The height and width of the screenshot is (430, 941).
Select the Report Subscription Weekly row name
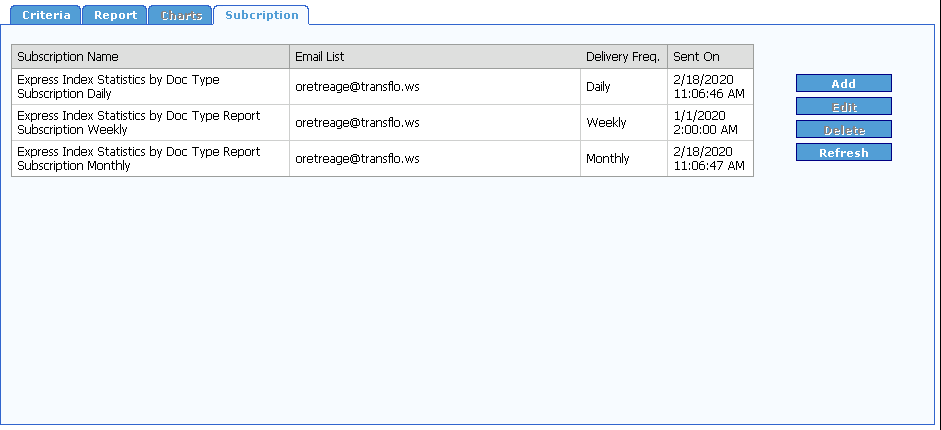tap(151, 122)
